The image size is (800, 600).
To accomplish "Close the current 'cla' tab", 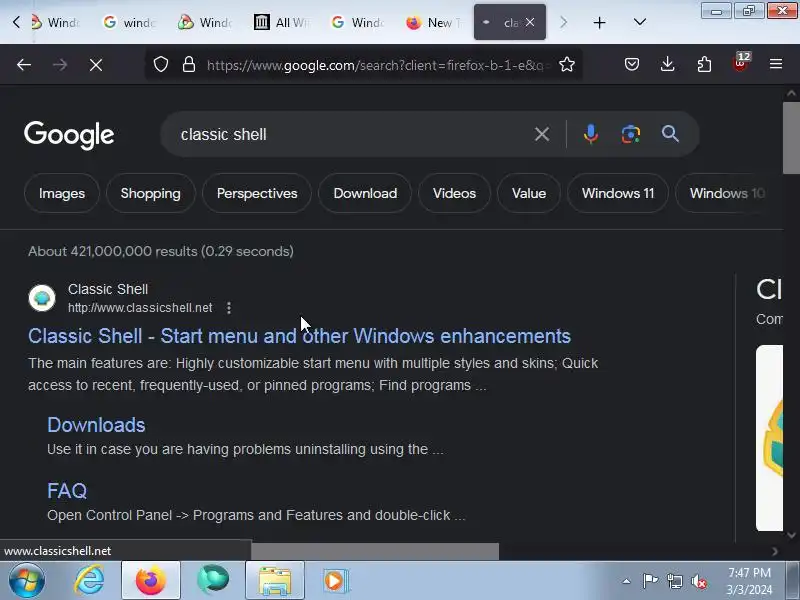I will pos(530,22).
